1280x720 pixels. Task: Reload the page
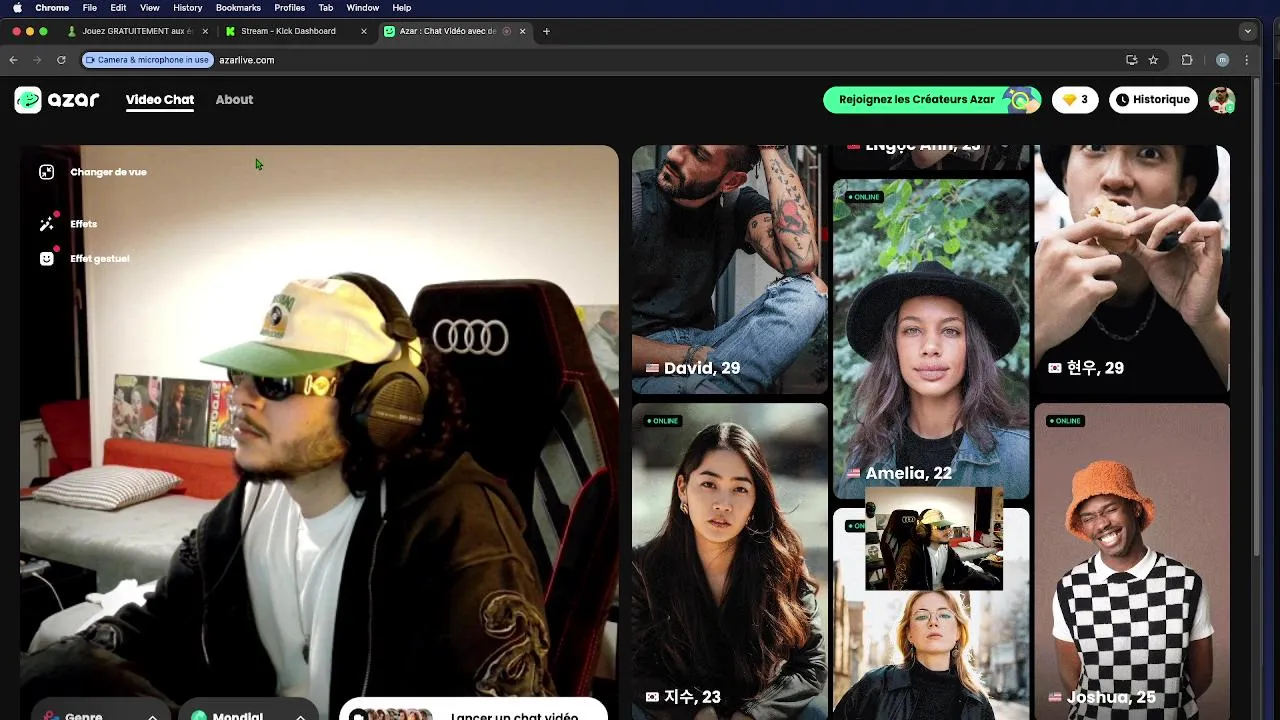coord(61,60)
